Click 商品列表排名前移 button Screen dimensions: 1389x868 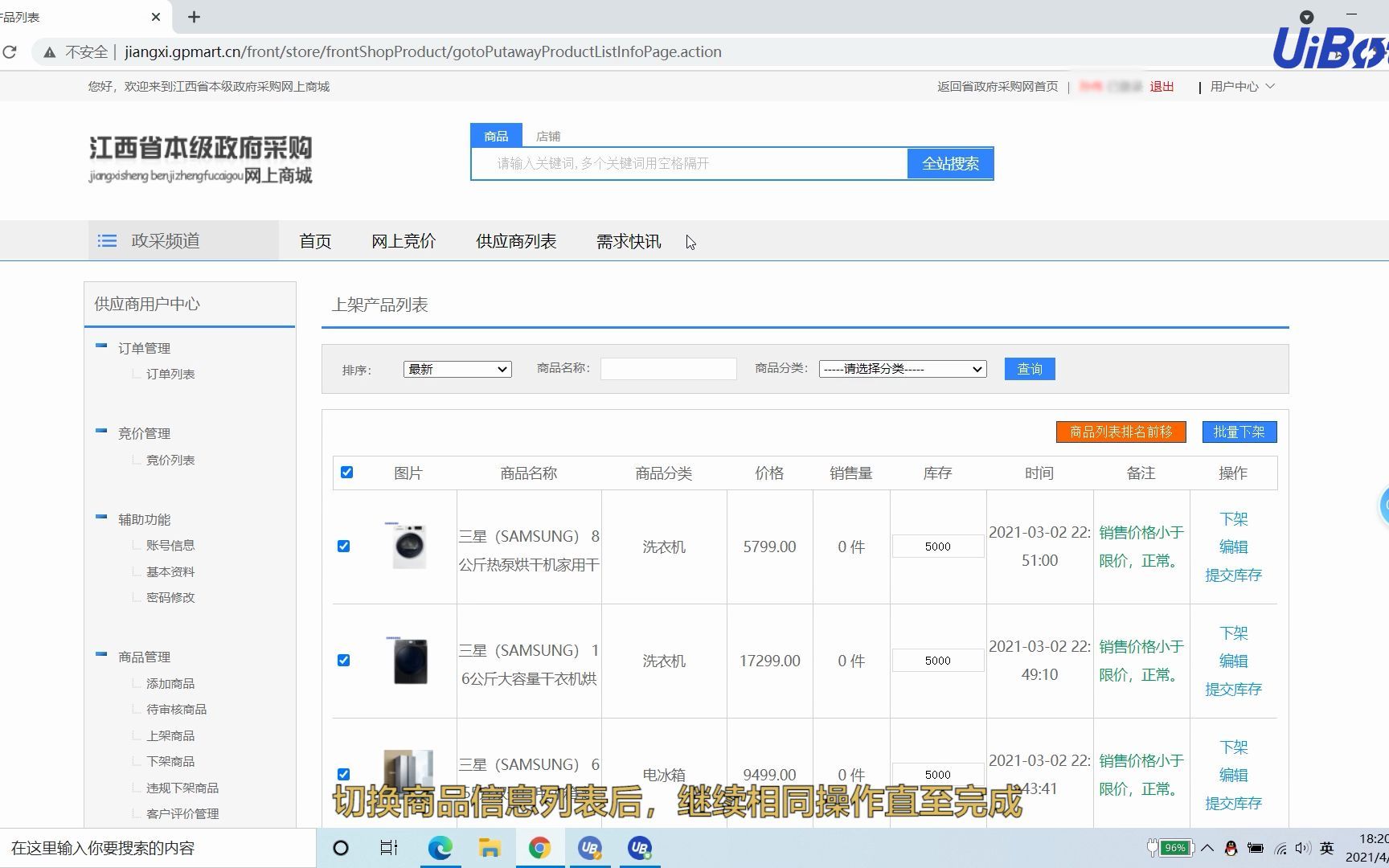(1121, 432)
